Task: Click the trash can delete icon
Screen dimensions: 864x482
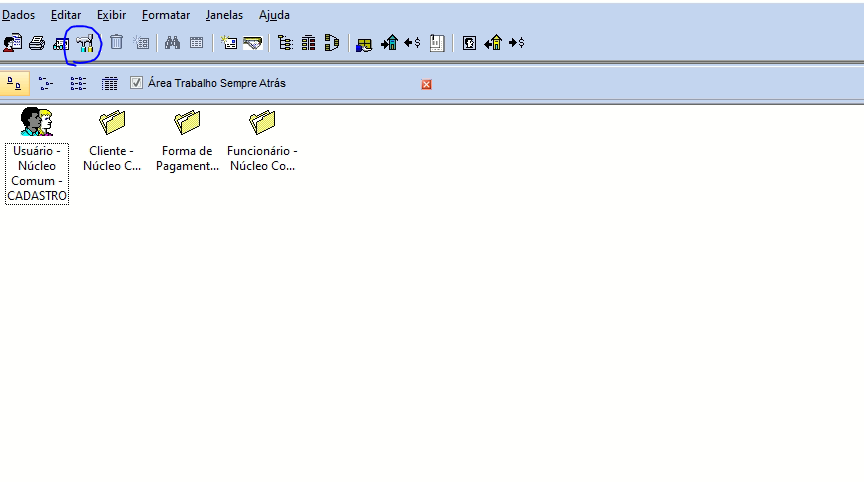Action: 116,42
